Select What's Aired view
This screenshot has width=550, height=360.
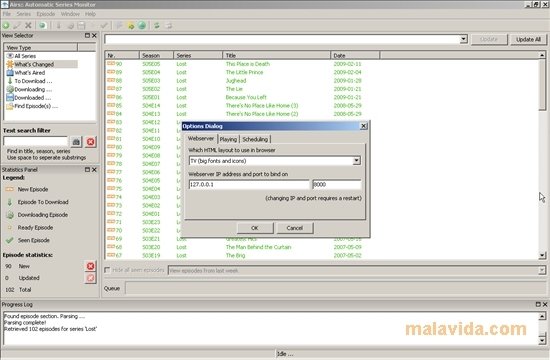tap(26, 73)
